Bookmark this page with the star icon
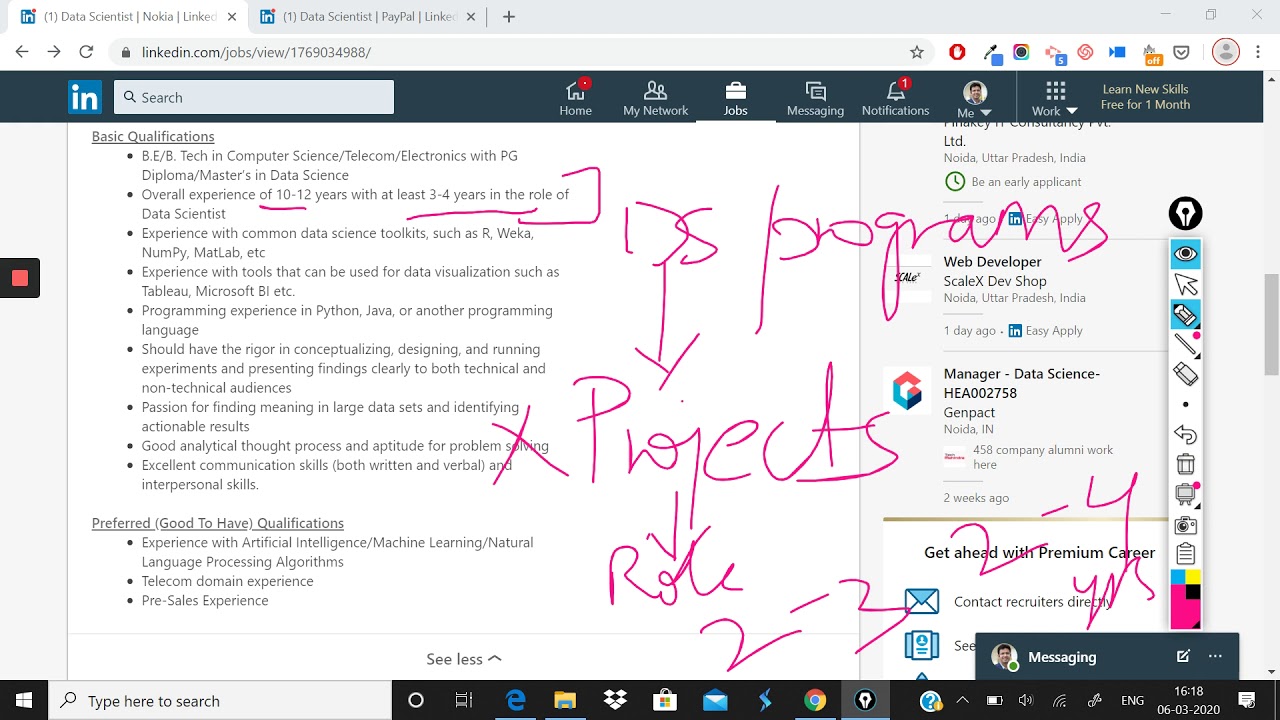This screenshot has height=720, width=1280. (916, 52)
